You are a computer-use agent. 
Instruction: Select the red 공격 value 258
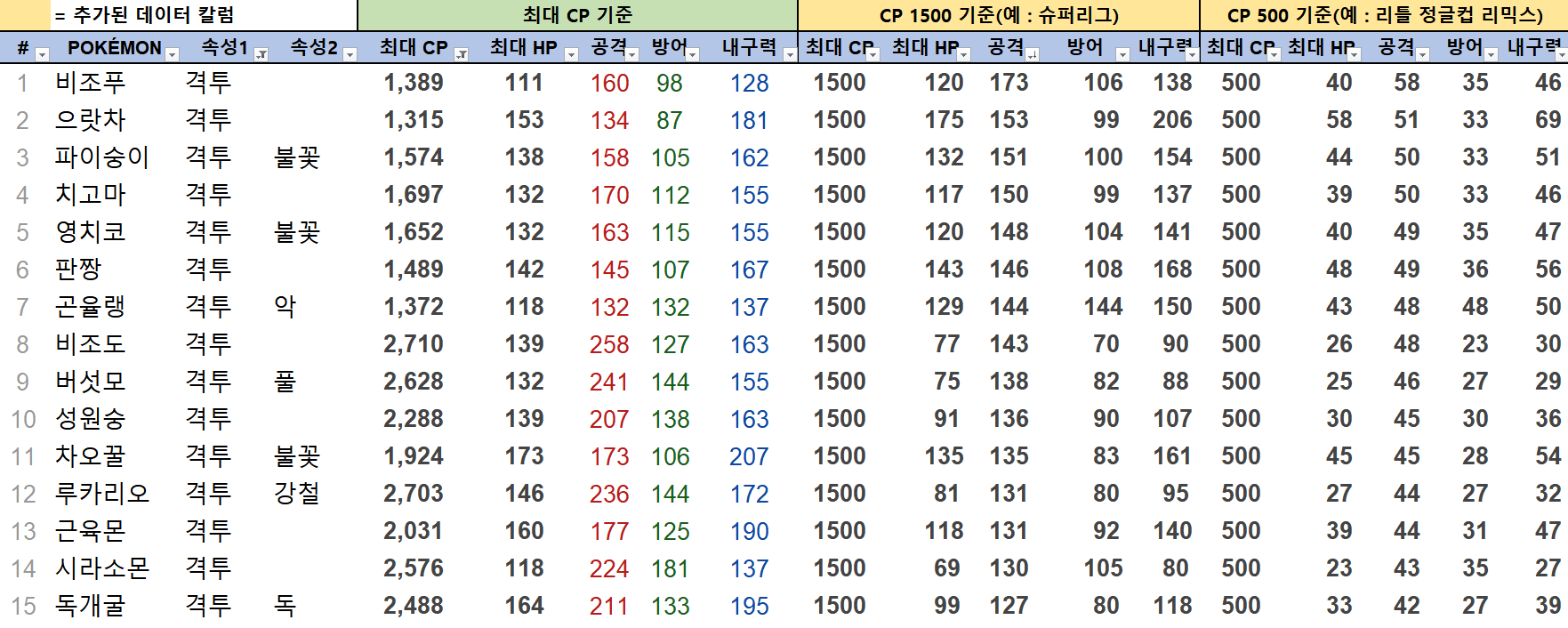point(609,344)
